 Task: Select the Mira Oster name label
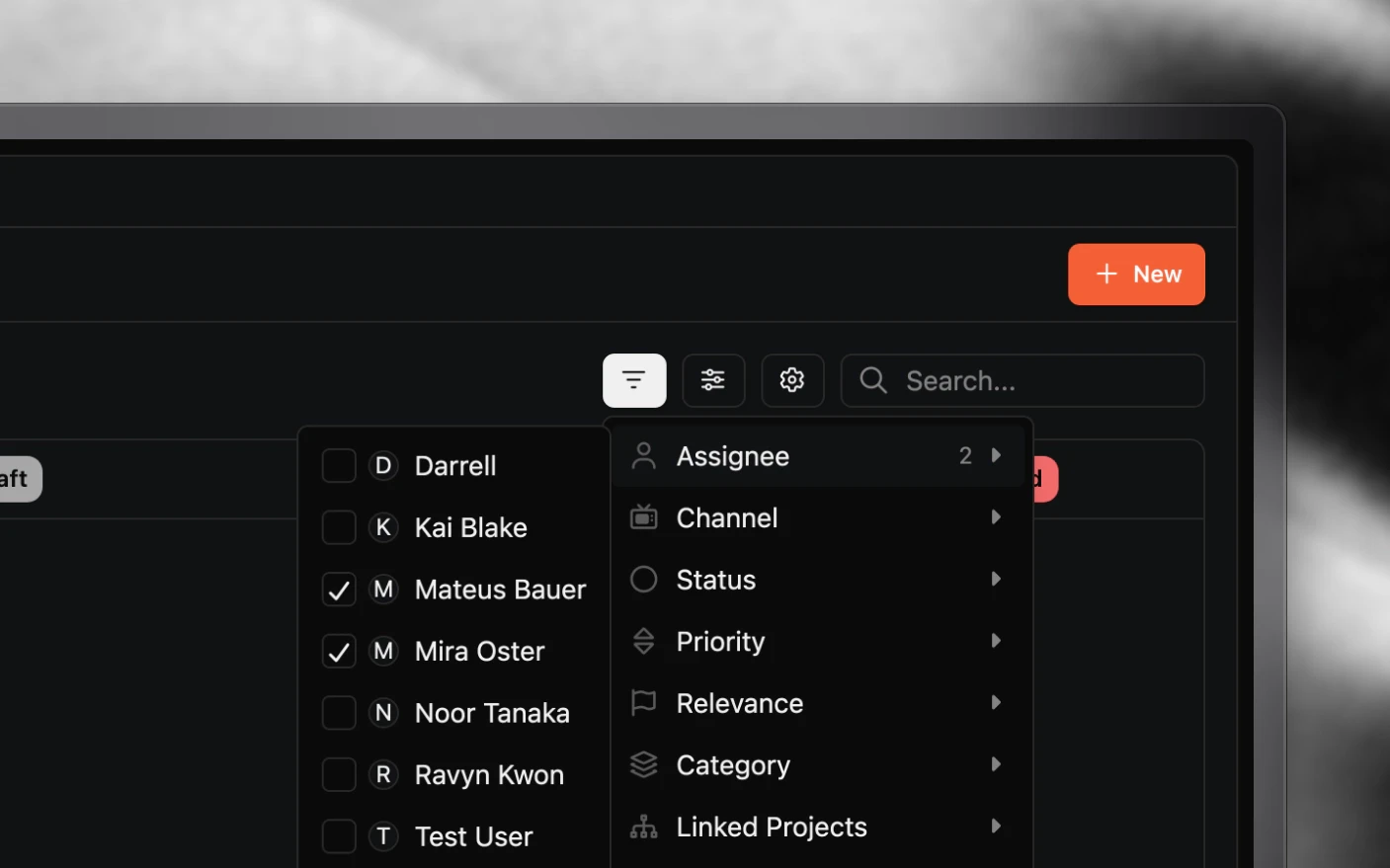coord(479,651)
